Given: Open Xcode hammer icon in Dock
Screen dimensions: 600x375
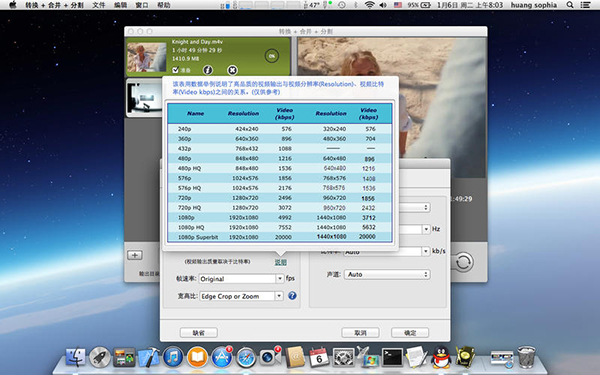Looking at the screenshot, I should pos(148,357).
